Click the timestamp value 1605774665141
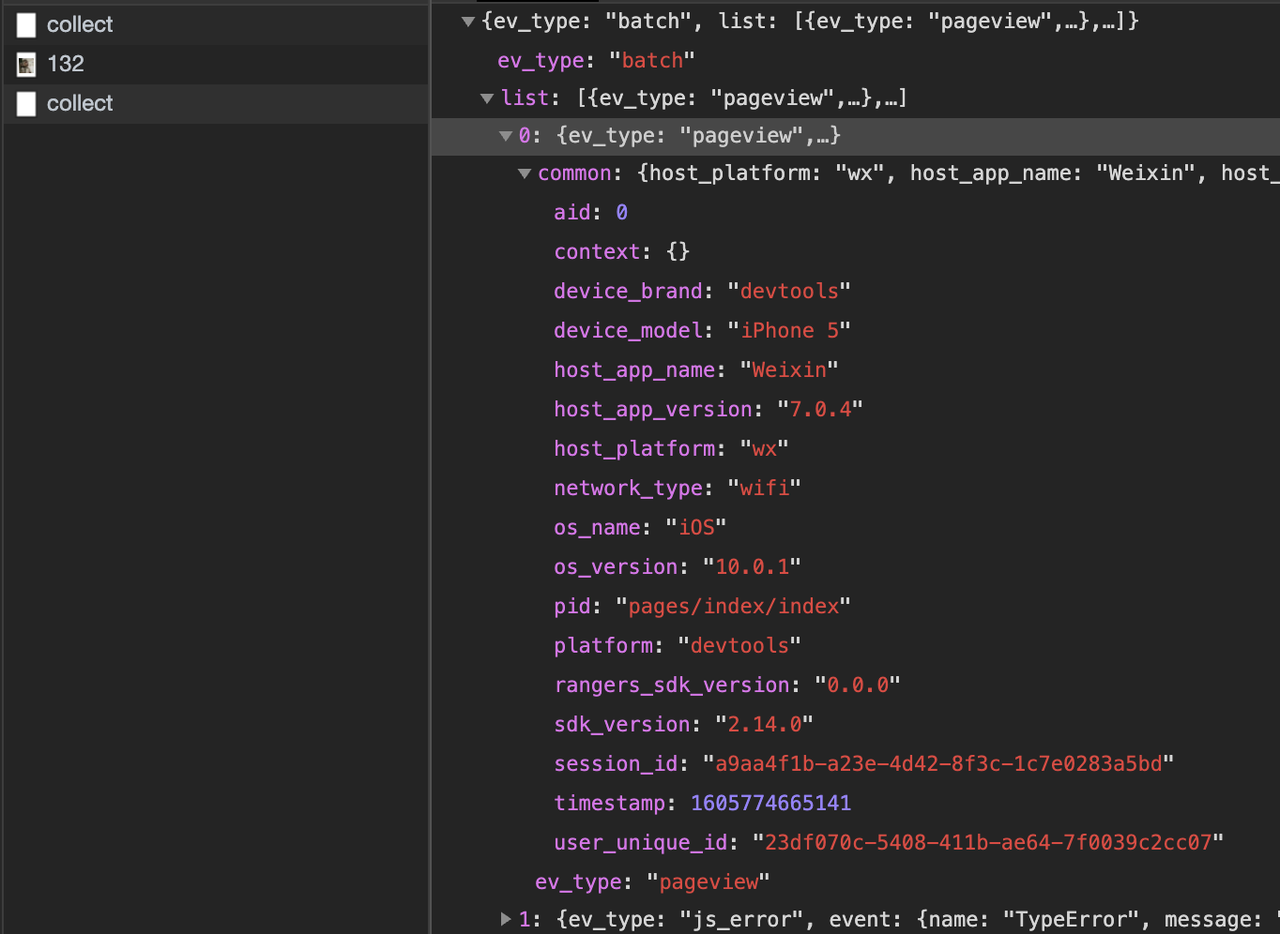Image resolution: width=1280 pixels, height=934 pixels. (770, 803)
